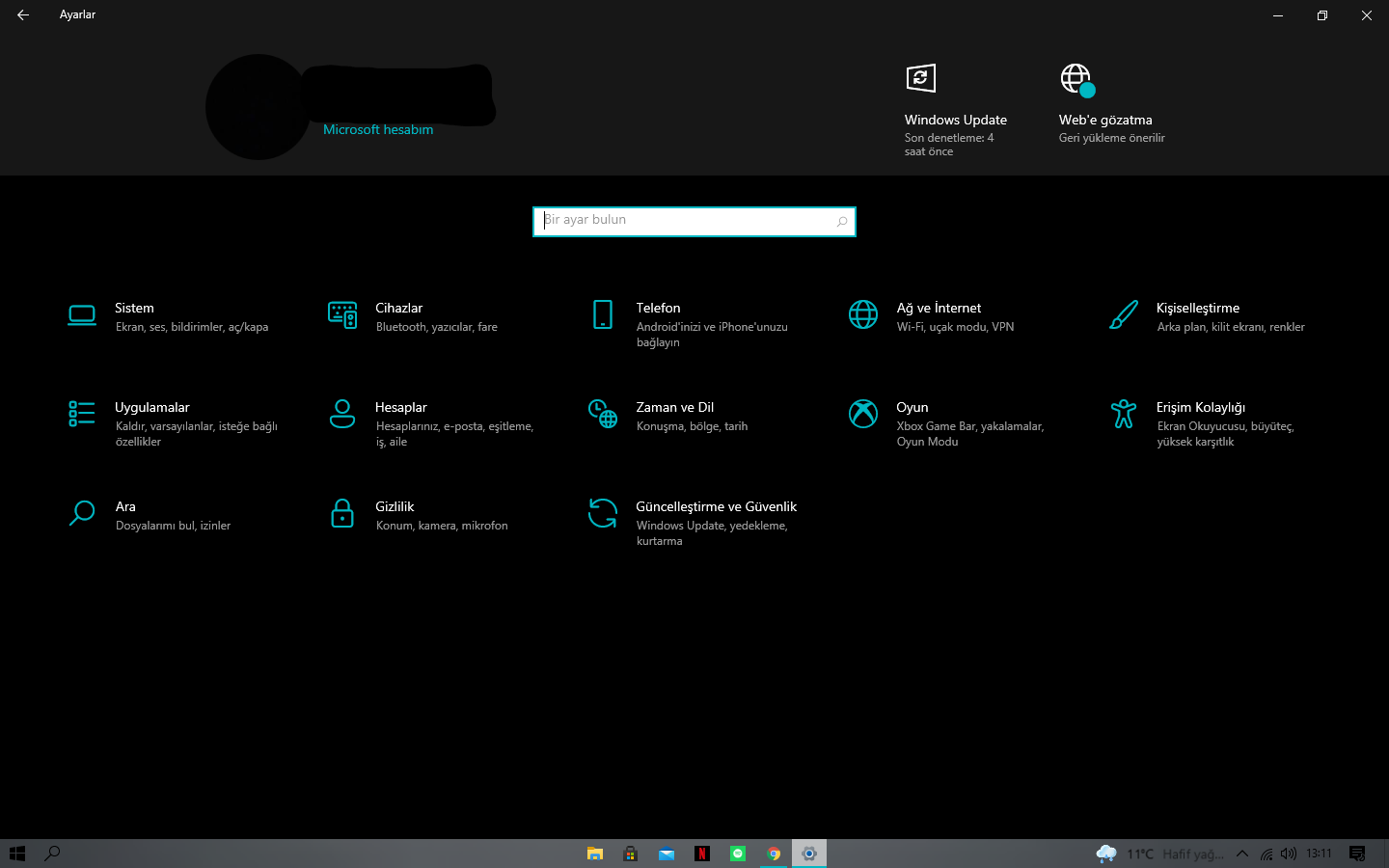
Task: Click the Web'e gözatma globe icon
Action: (1077, 80)
